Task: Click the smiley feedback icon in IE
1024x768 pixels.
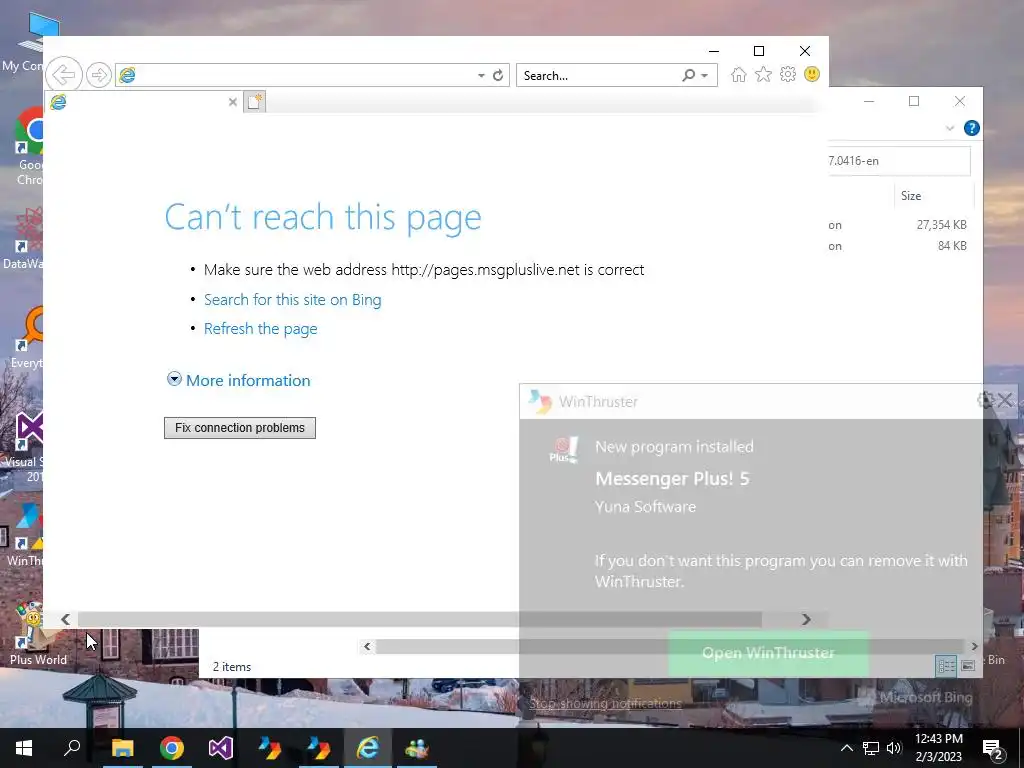Action: (812, 74)
